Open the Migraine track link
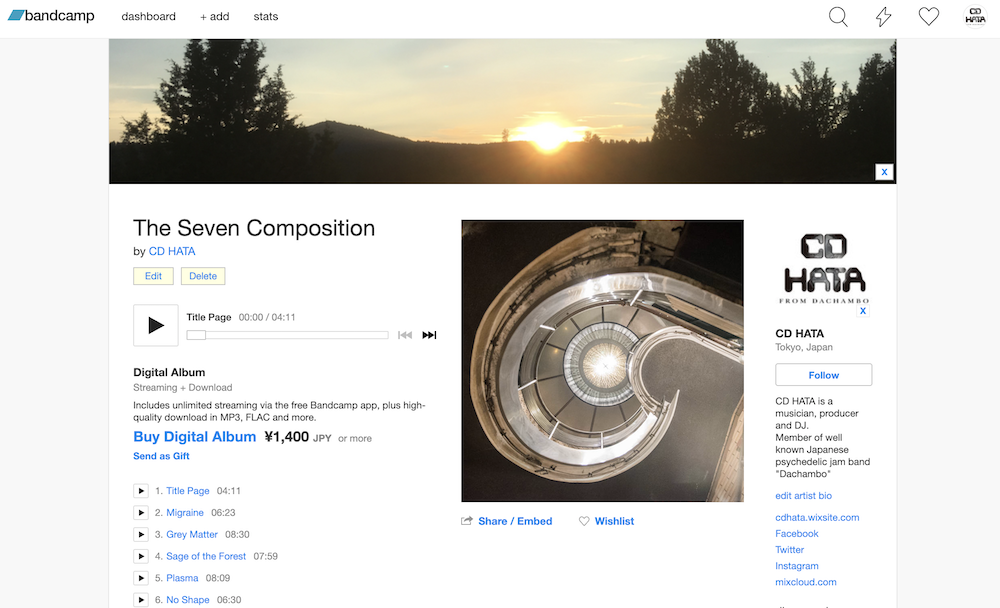The image size is (1000, 608). (x=185, y=512)
